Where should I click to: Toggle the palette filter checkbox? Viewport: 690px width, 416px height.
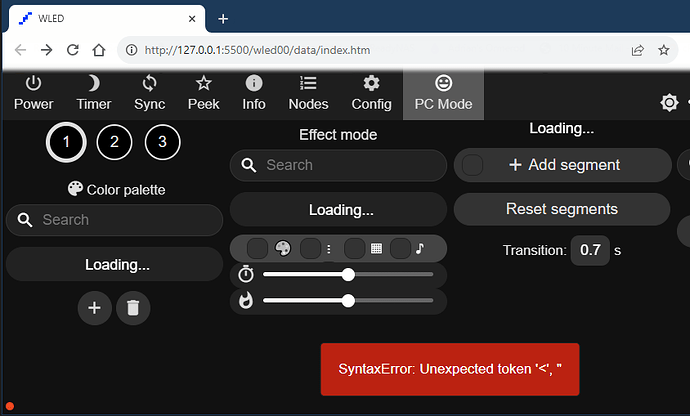pos(257,249)
